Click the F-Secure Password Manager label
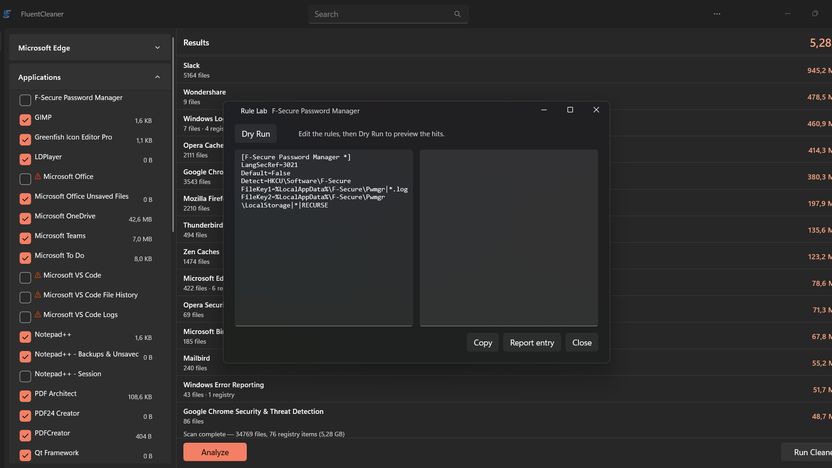This screenshot has height=468, width=832. point(79,98)
